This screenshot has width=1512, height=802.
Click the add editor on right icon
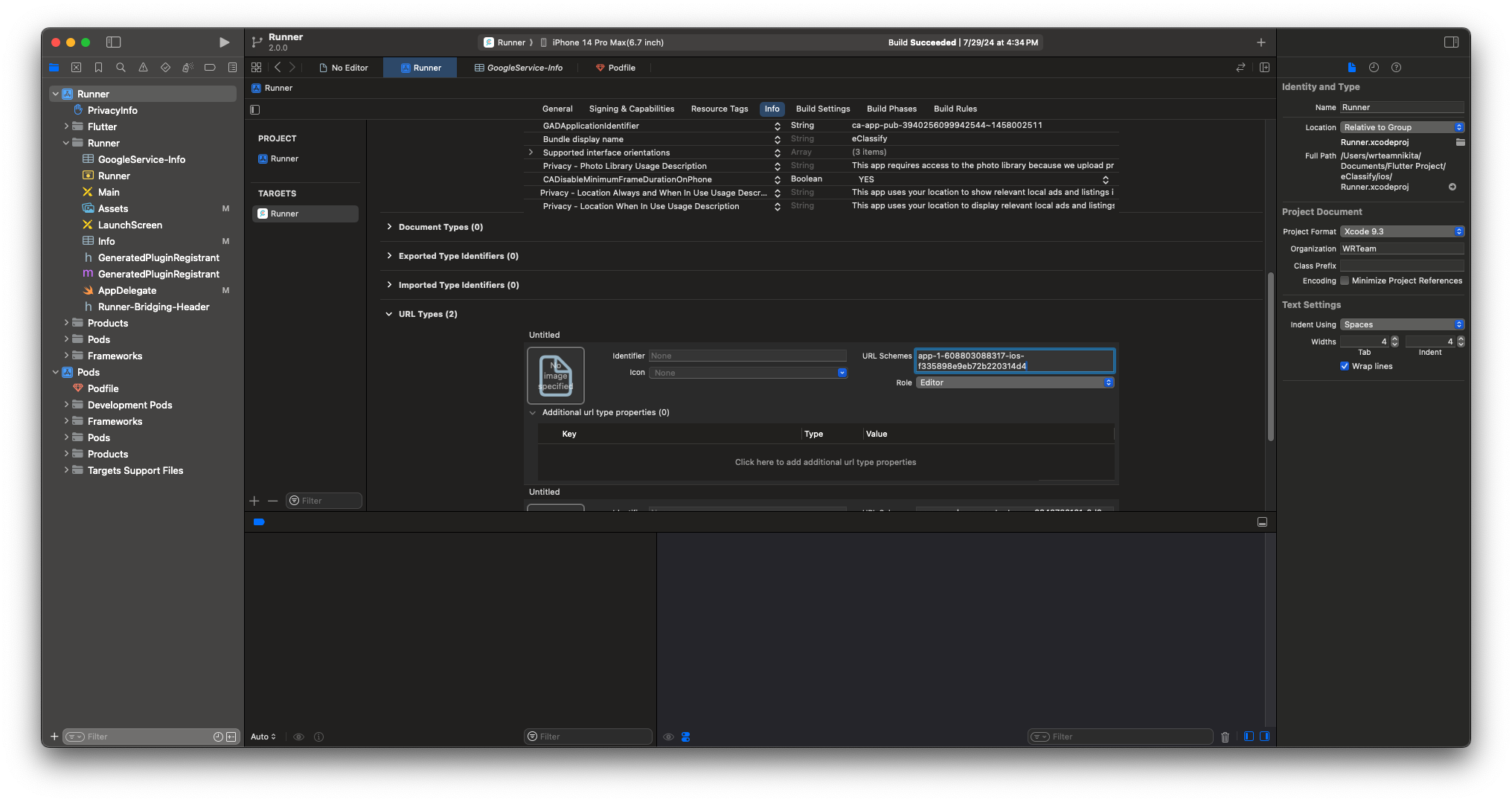1264,68
